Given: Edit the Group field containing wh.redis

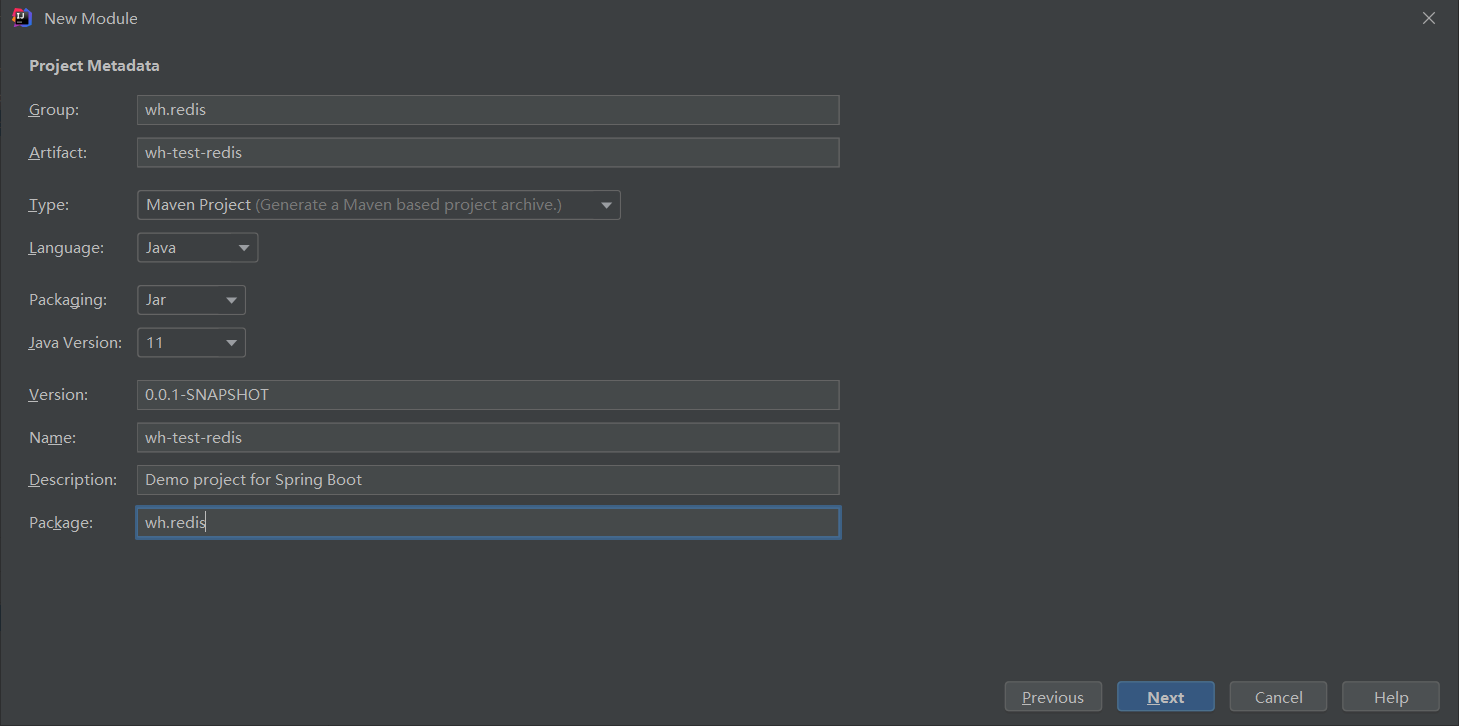Looking at the screenshot, I should [x=488, y=110].
